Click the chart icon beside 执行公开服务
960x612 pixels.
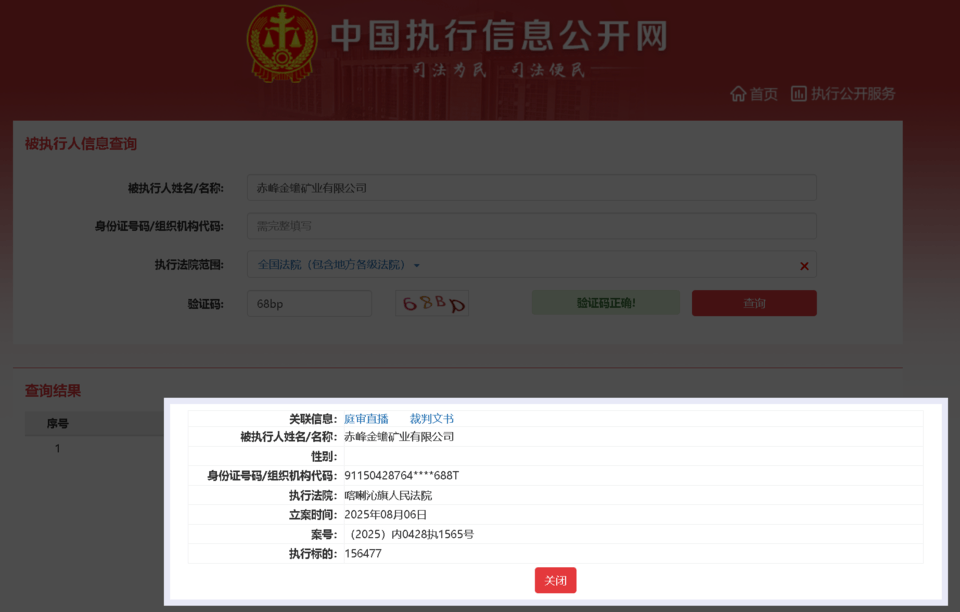coord(798,94)
